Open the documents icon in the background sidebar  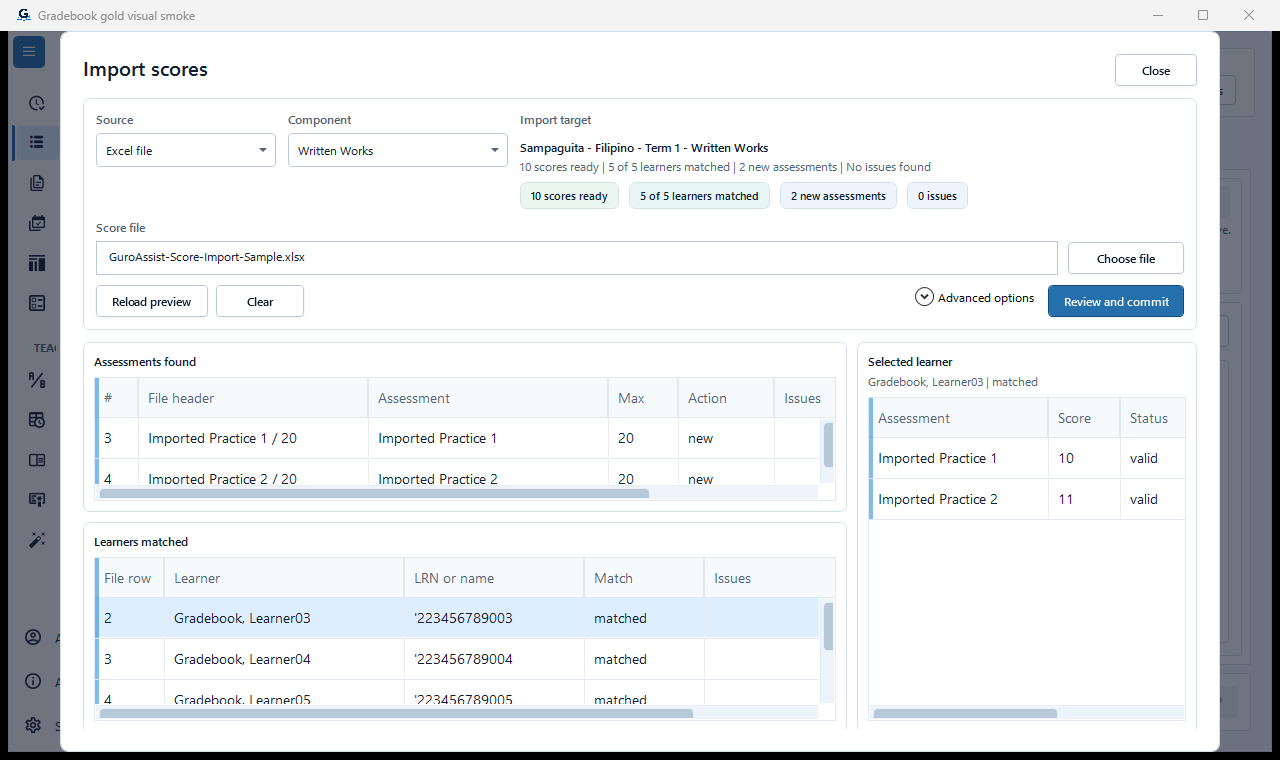(x=37, y=183)
